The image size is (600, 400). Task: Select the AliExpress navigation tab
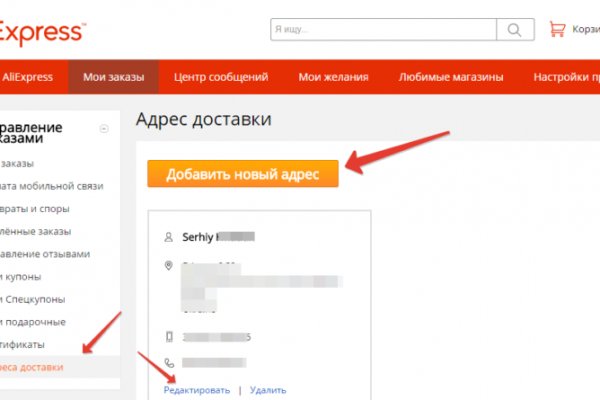(x=30, y=77)
